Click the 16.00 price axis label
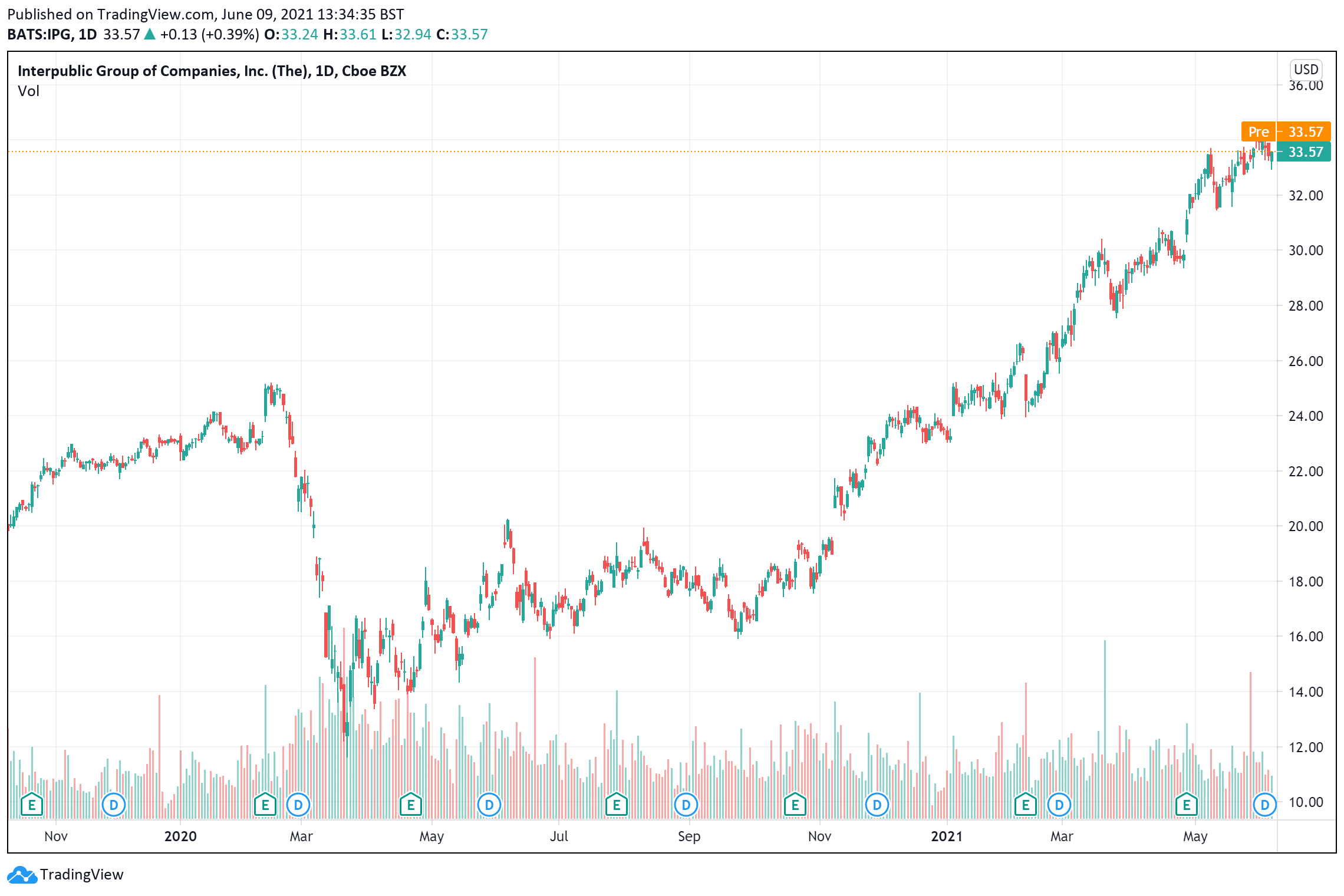 1306,637
